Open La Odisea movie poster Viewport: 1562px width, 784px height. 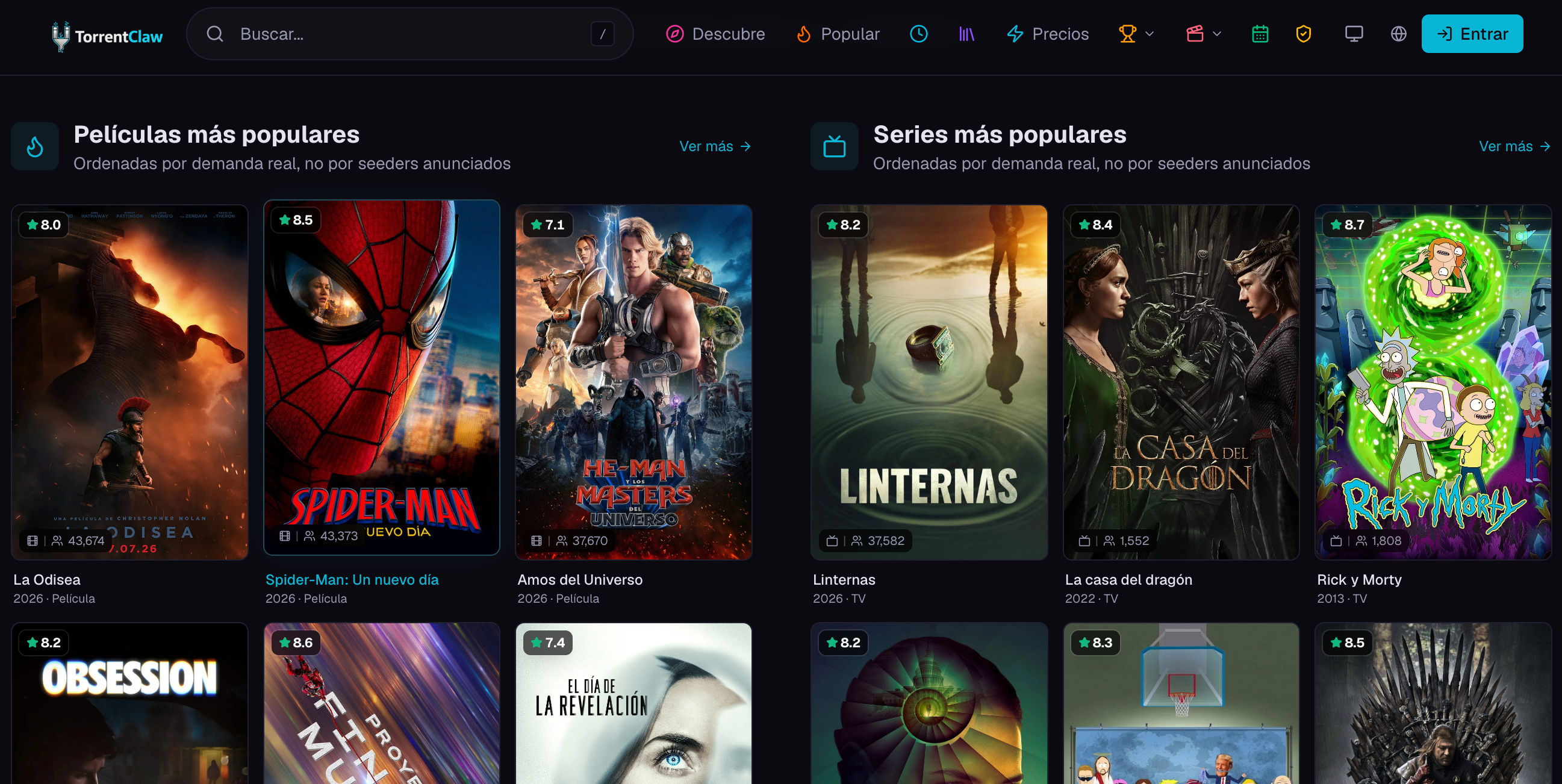point(129,382)
